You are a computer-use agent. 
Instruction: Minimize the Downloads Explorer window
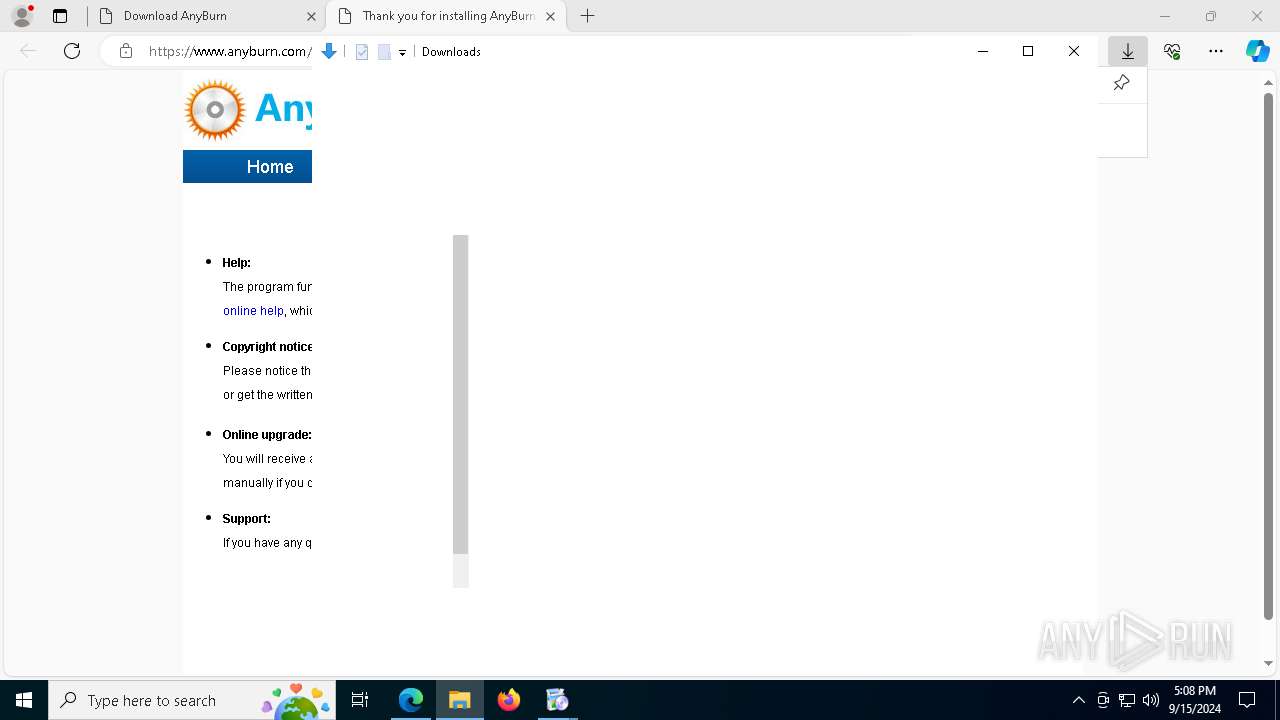pos(983,51)
